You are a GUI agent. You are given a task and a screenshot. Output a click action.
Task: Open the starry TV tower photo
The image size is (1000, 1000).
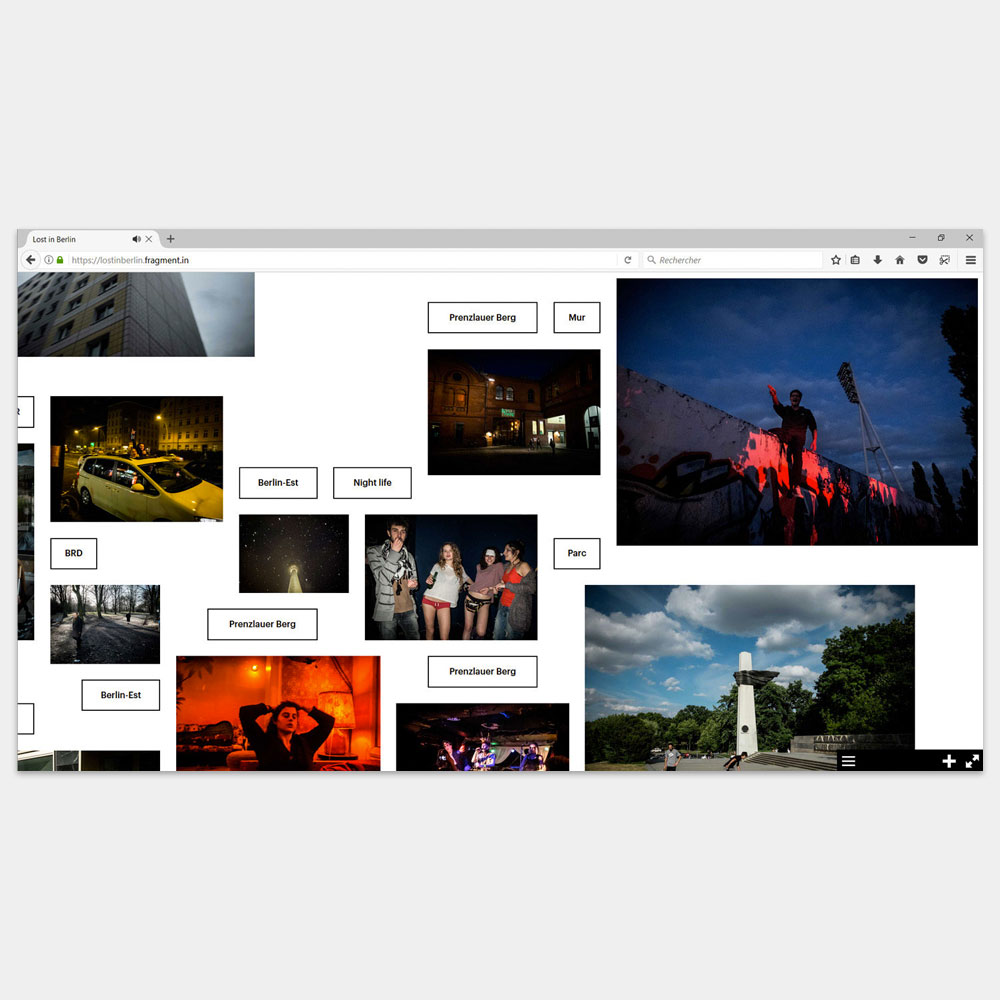point(294,554)
